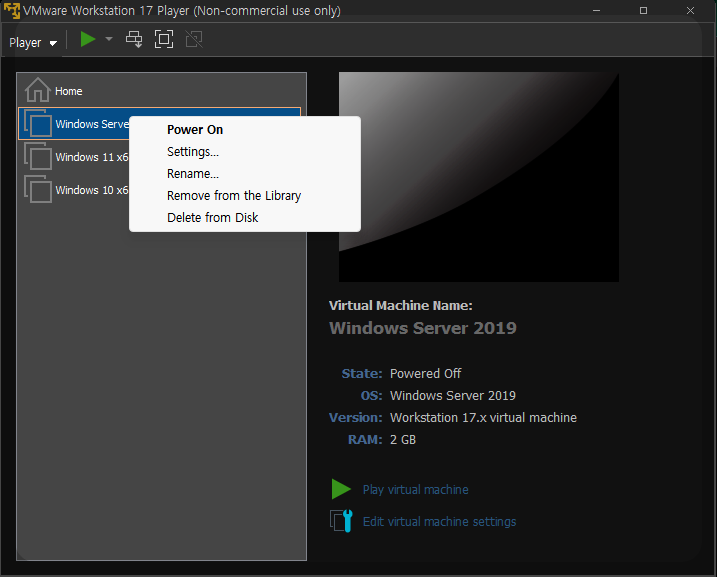717x577 pixels.
Task: Click Workstation 17.x virtual machine text
Action: 483,417
